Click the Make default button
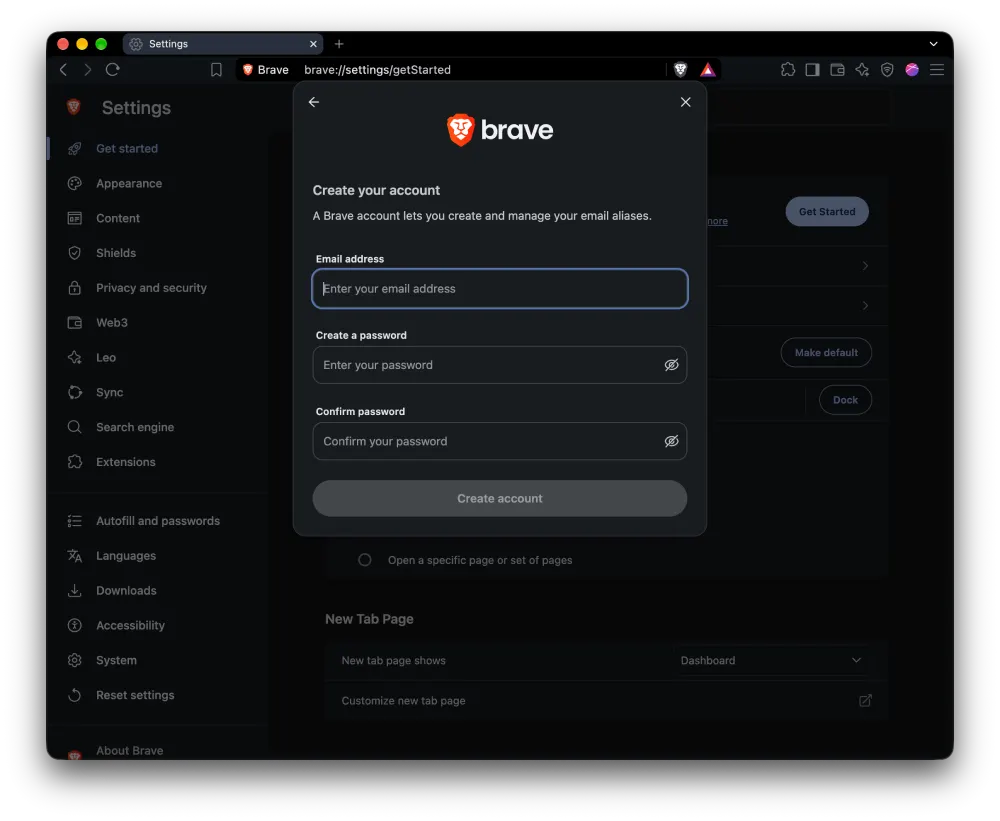This screenshot has height=821, width=1000. click(826, 352)
